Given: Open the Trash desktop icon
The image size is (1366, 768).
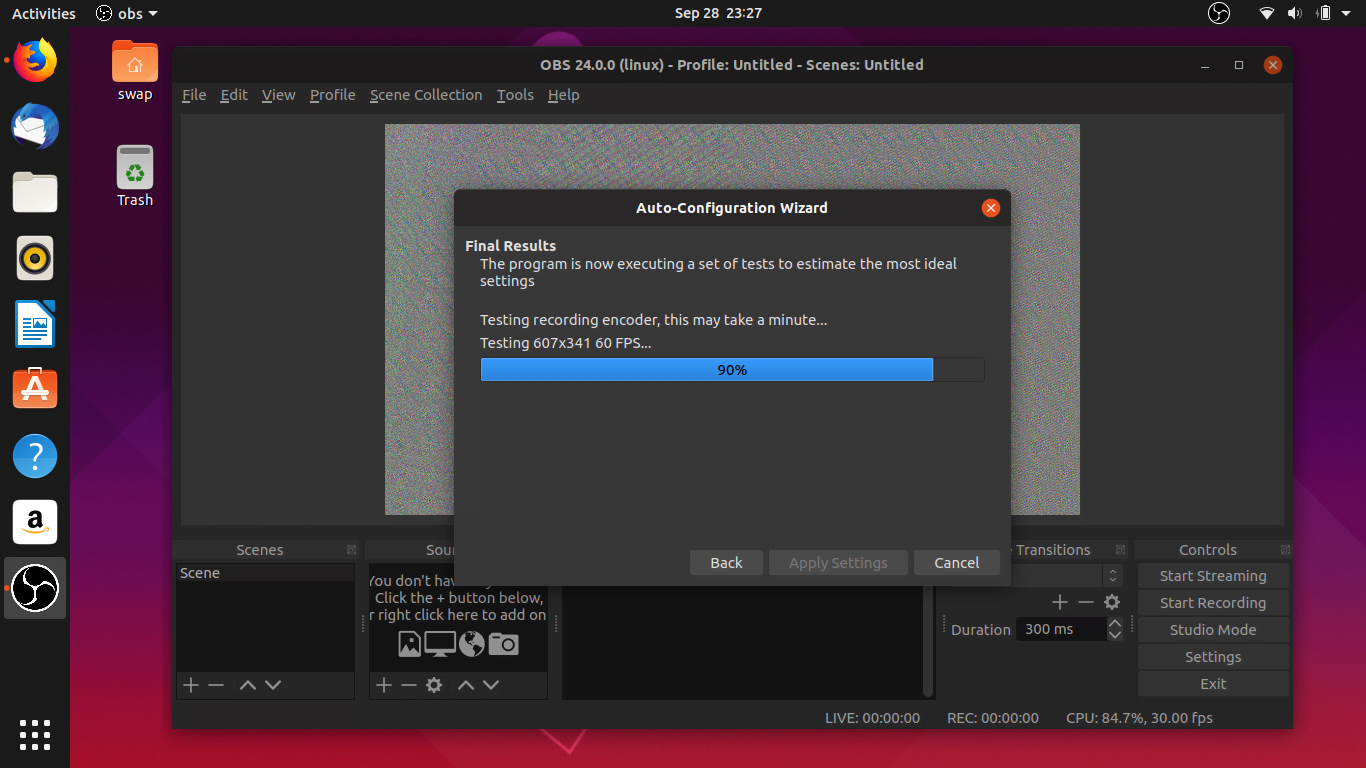Looking at the screenshot, I should tap(135, 176).
